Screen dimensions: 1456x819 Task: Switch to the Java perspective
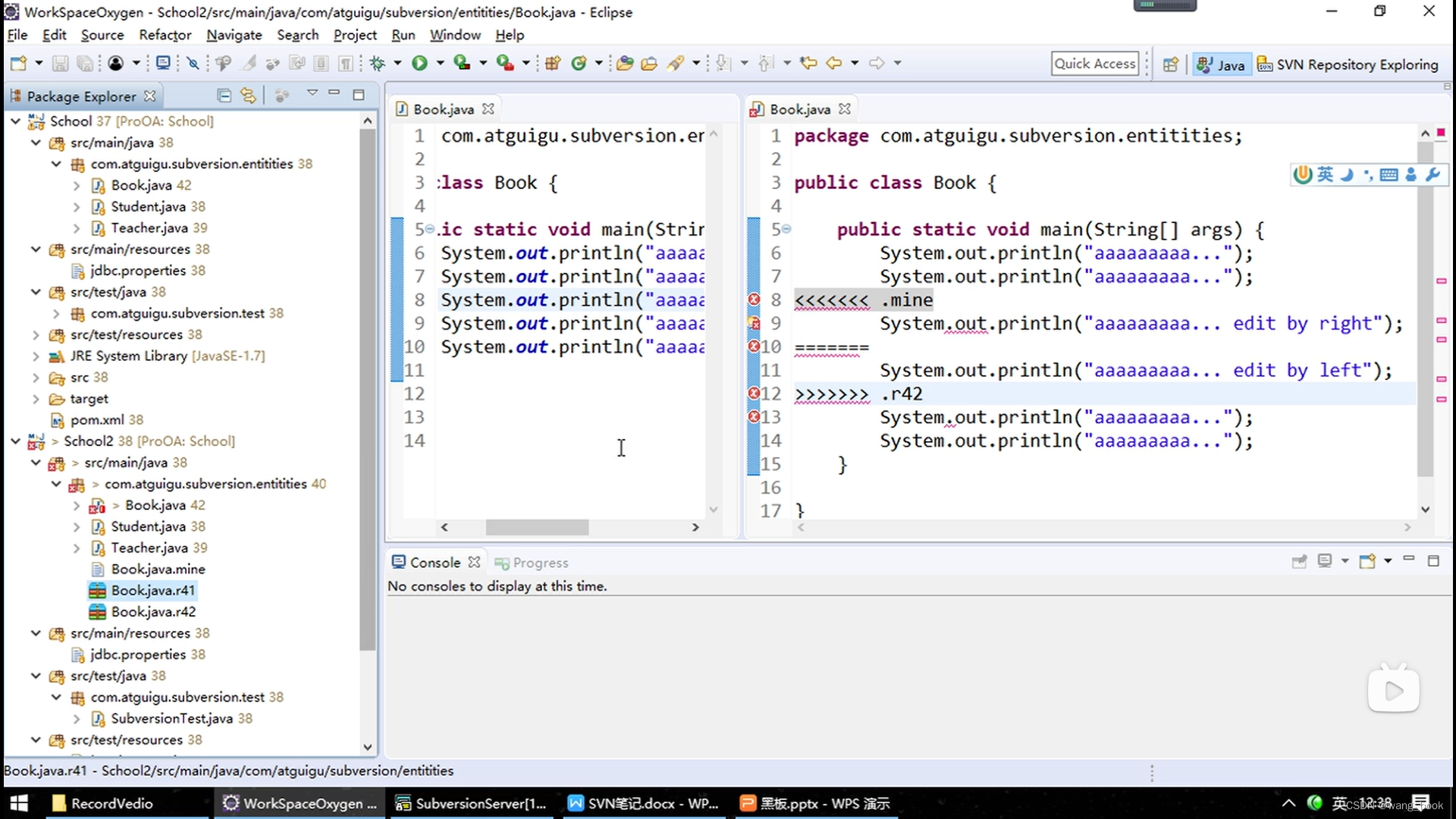click(1220, 64)
